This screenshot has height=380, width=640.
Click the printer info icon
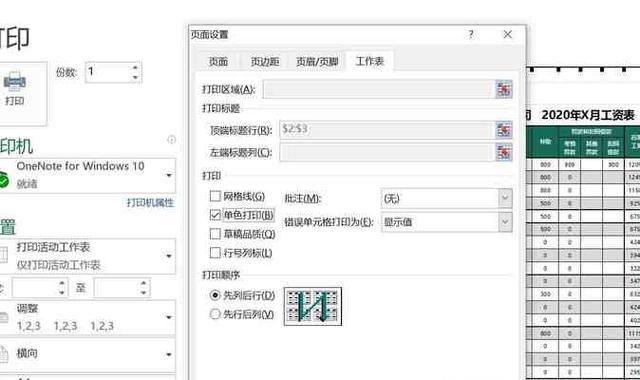pos(171,140)
